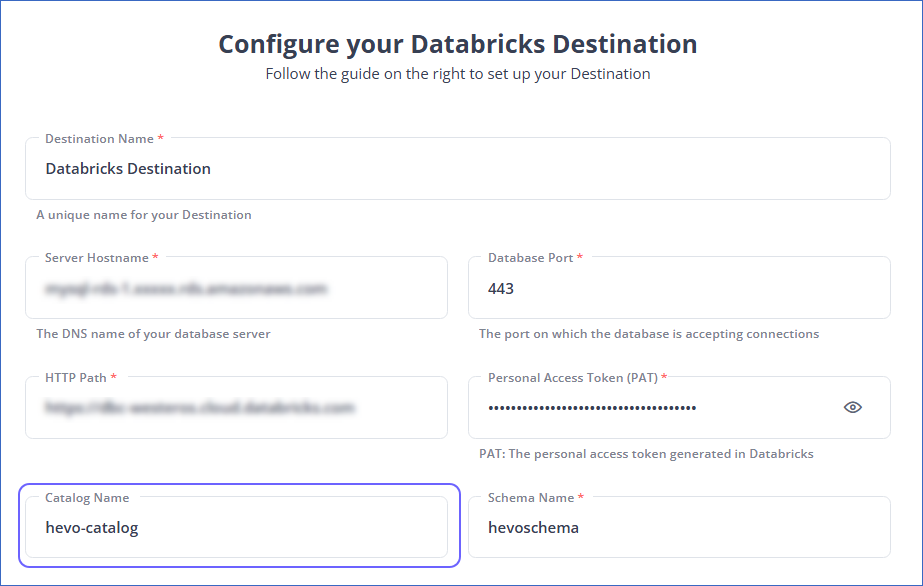The height and width of the screenshot is (586, 923).
Task: Click the required asterisk next to Destination Name
Action: click(160, 137)
